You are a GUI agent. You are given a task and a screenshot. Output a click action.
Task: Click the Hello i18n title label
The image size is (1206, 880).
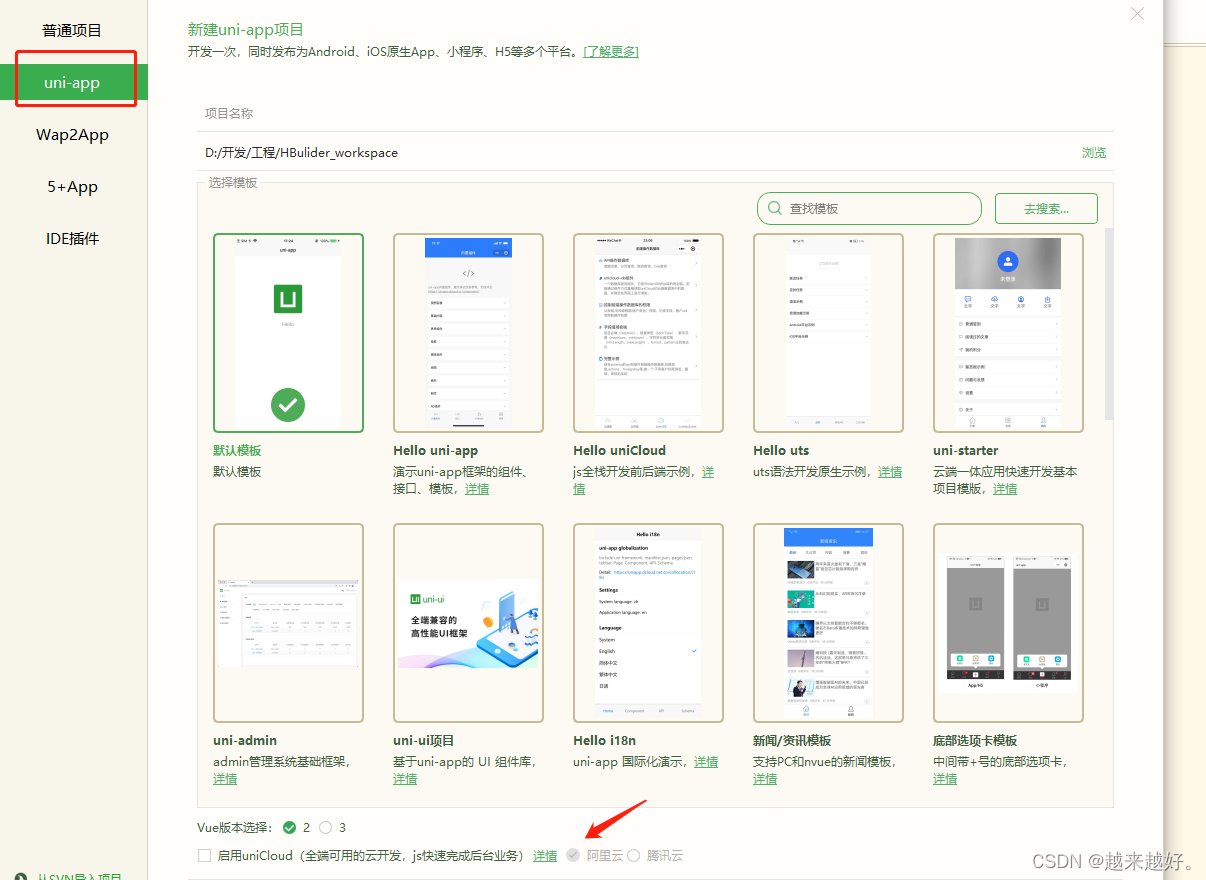point(604,740)
